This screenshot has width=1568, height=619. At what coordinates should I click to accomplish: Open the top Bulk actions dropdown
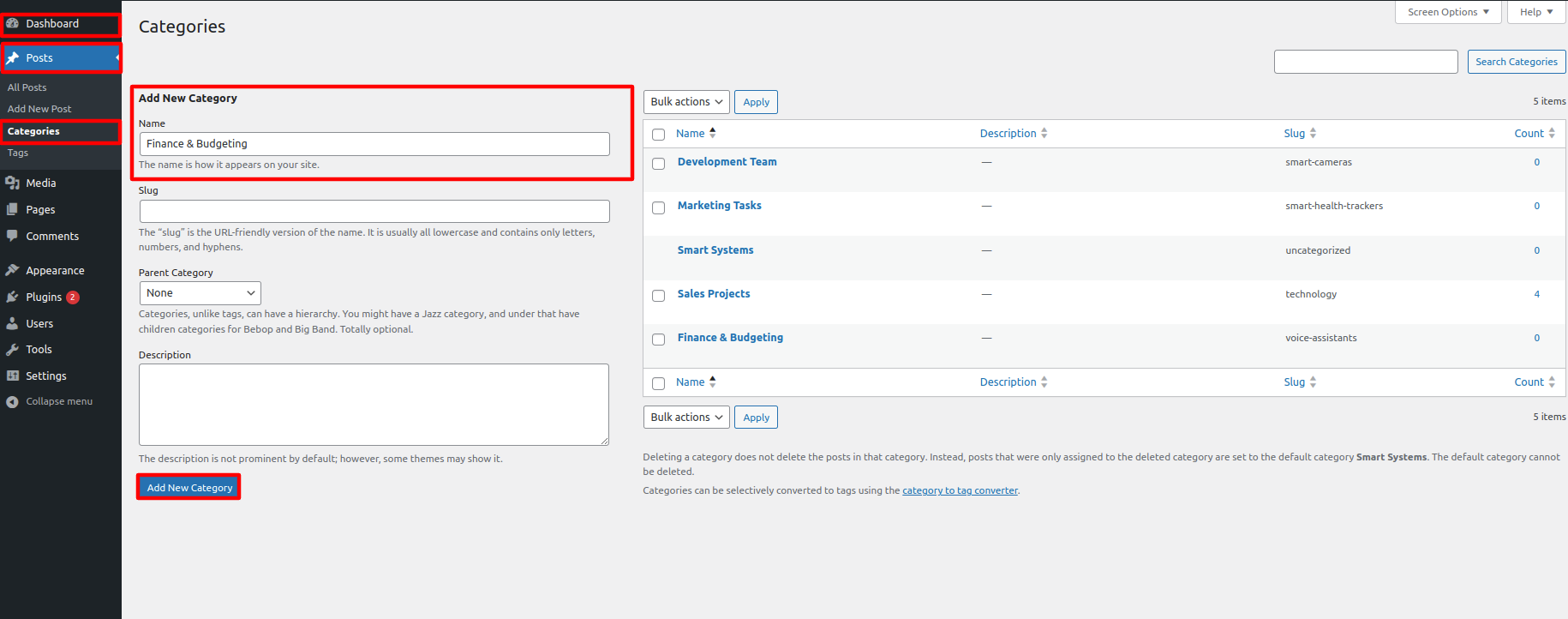685,102
